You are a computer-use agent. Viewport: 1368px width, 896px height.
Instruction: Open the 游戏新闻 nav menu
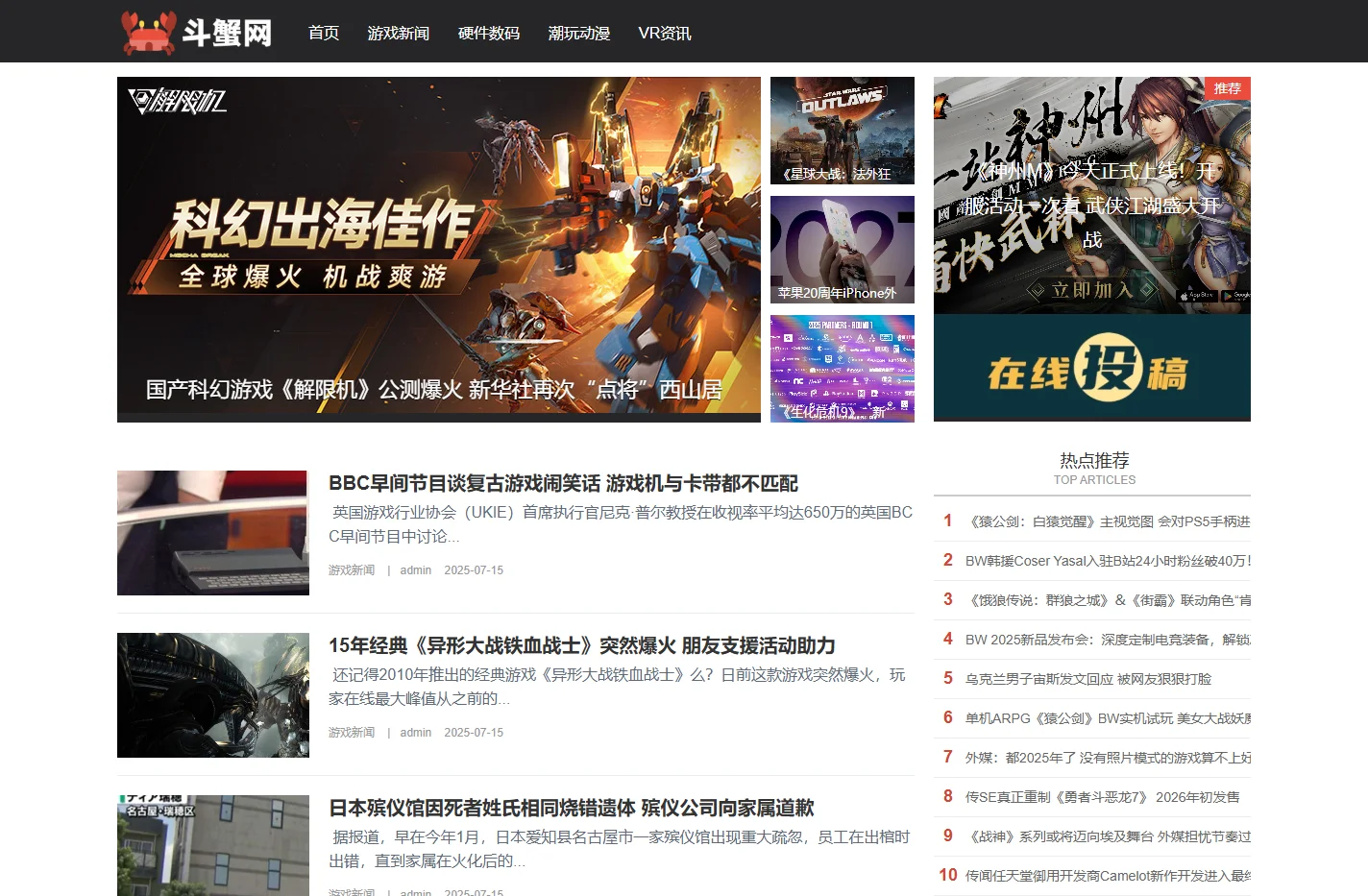pos(399,33)
